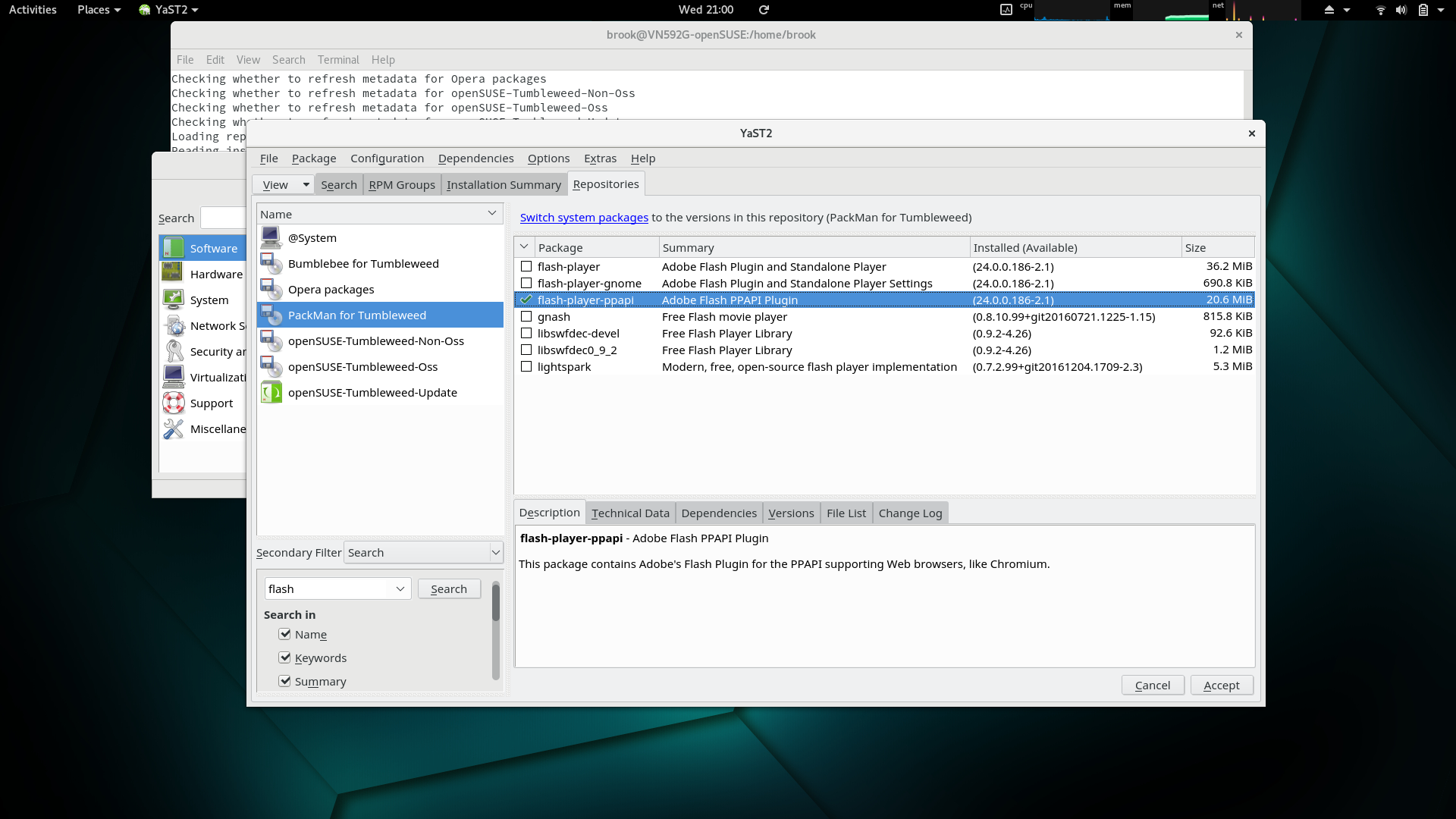Click the eject icon in the top bar
Image resolution: width=1456 pixels, height=819 pixels.
click(x=1329, y=10)
